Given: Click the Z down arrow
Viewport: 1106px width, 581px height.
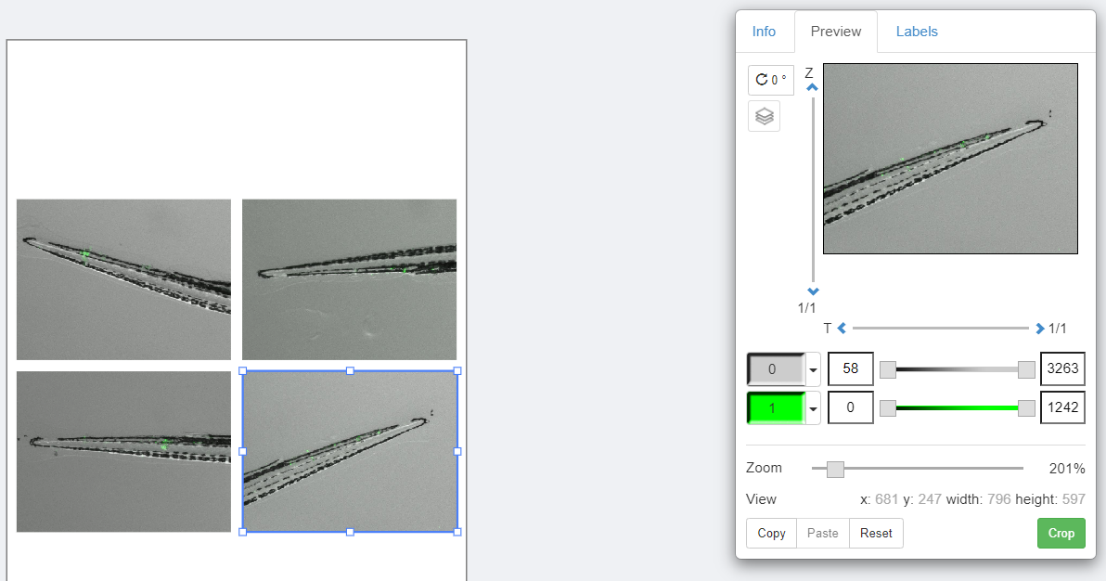Looking at the screenshot, I should [812, 291].
